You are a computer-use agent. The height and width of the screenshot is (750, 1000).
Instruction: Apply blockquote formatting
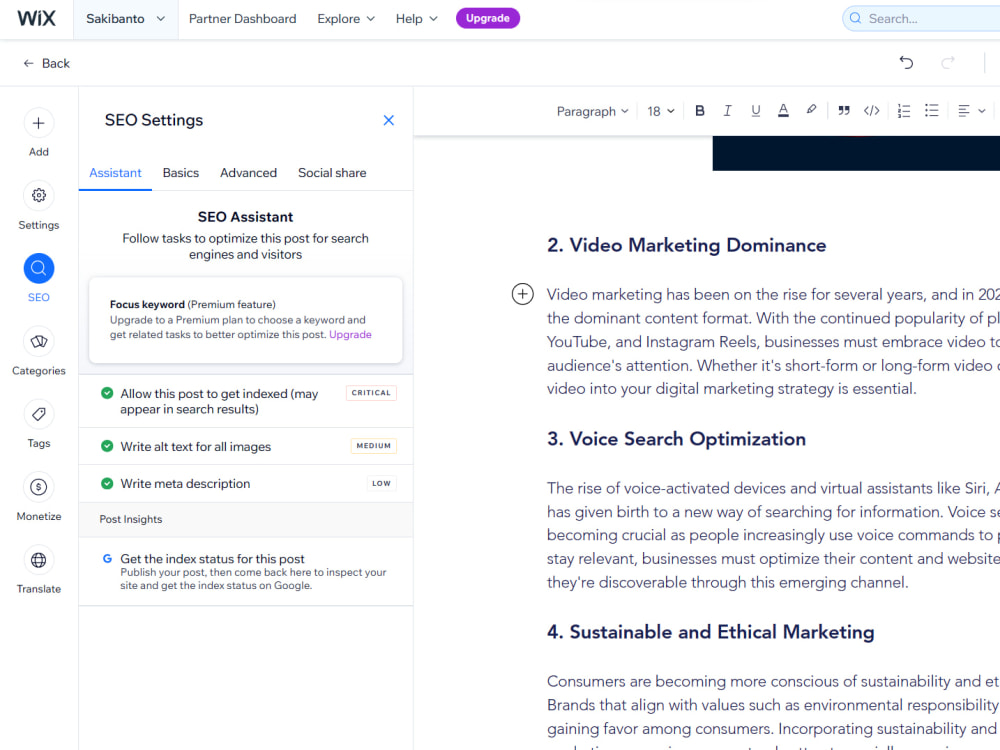[844, 111]
